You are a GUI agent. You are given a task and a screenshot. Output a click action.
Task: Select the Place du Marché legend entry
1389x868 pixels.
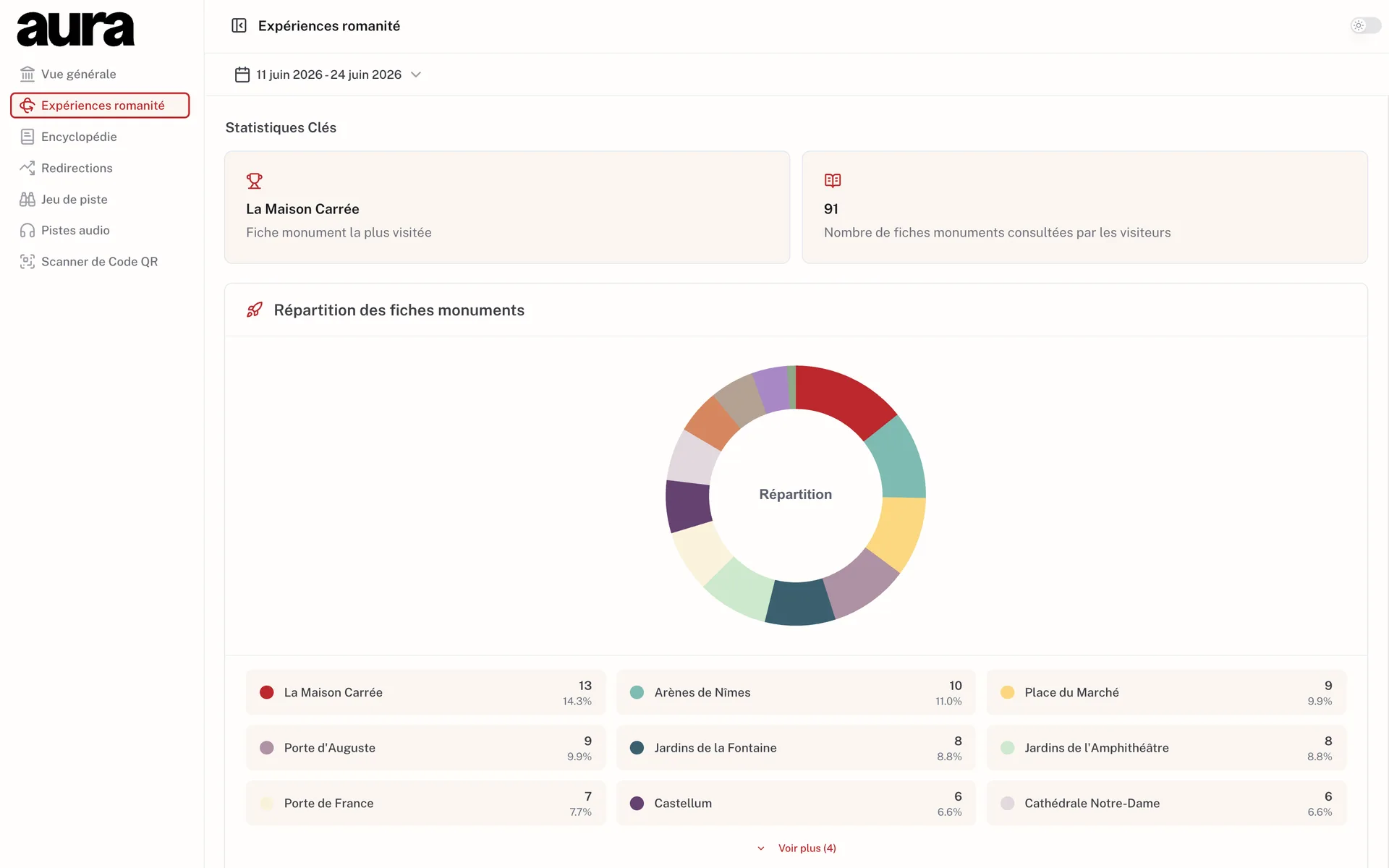pos(1166,692)
